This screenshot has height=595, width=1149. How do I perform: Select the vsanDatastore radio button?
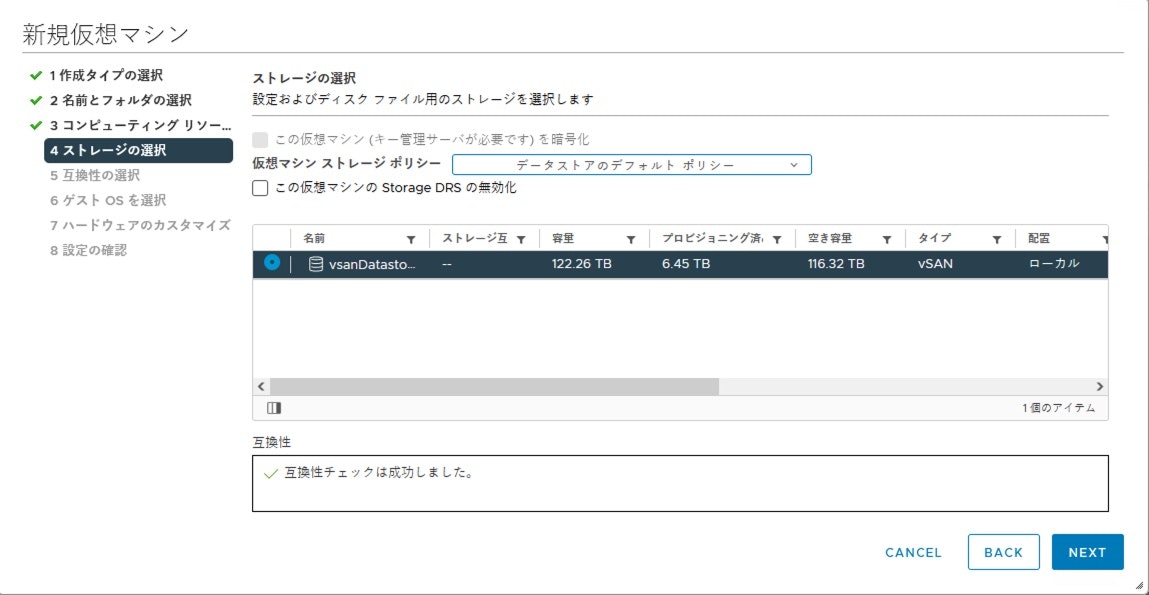pos(272,262)
